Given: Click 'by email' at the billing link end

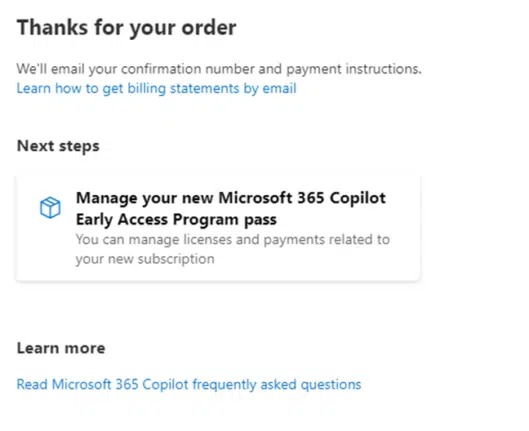Looking at the screenshot, I should [270, 89].
